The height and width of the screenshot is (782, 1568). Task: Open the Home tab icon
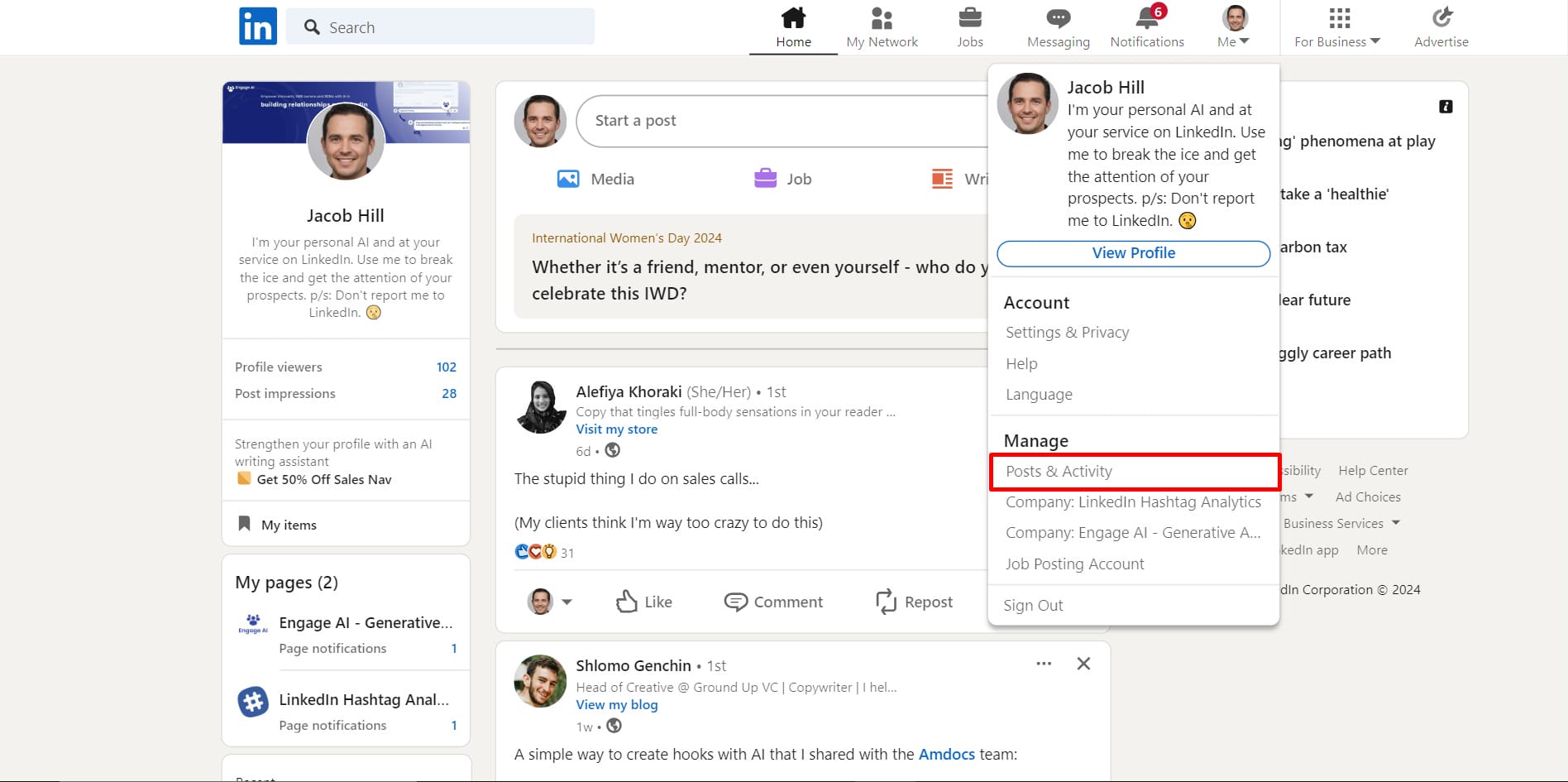[x=793, y=17]
